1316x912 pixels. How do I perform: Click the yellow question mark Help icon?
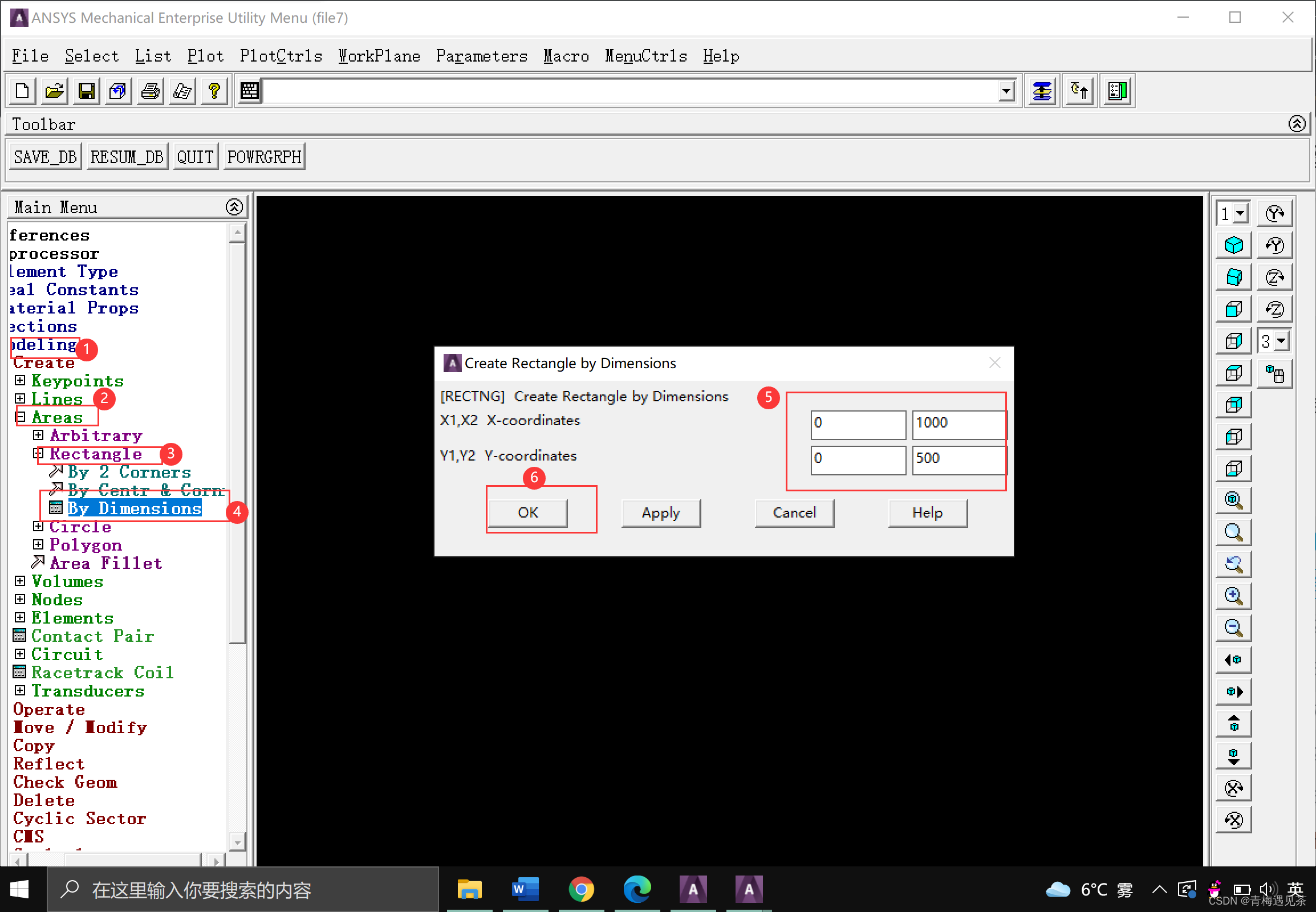[x=214, y=91]
